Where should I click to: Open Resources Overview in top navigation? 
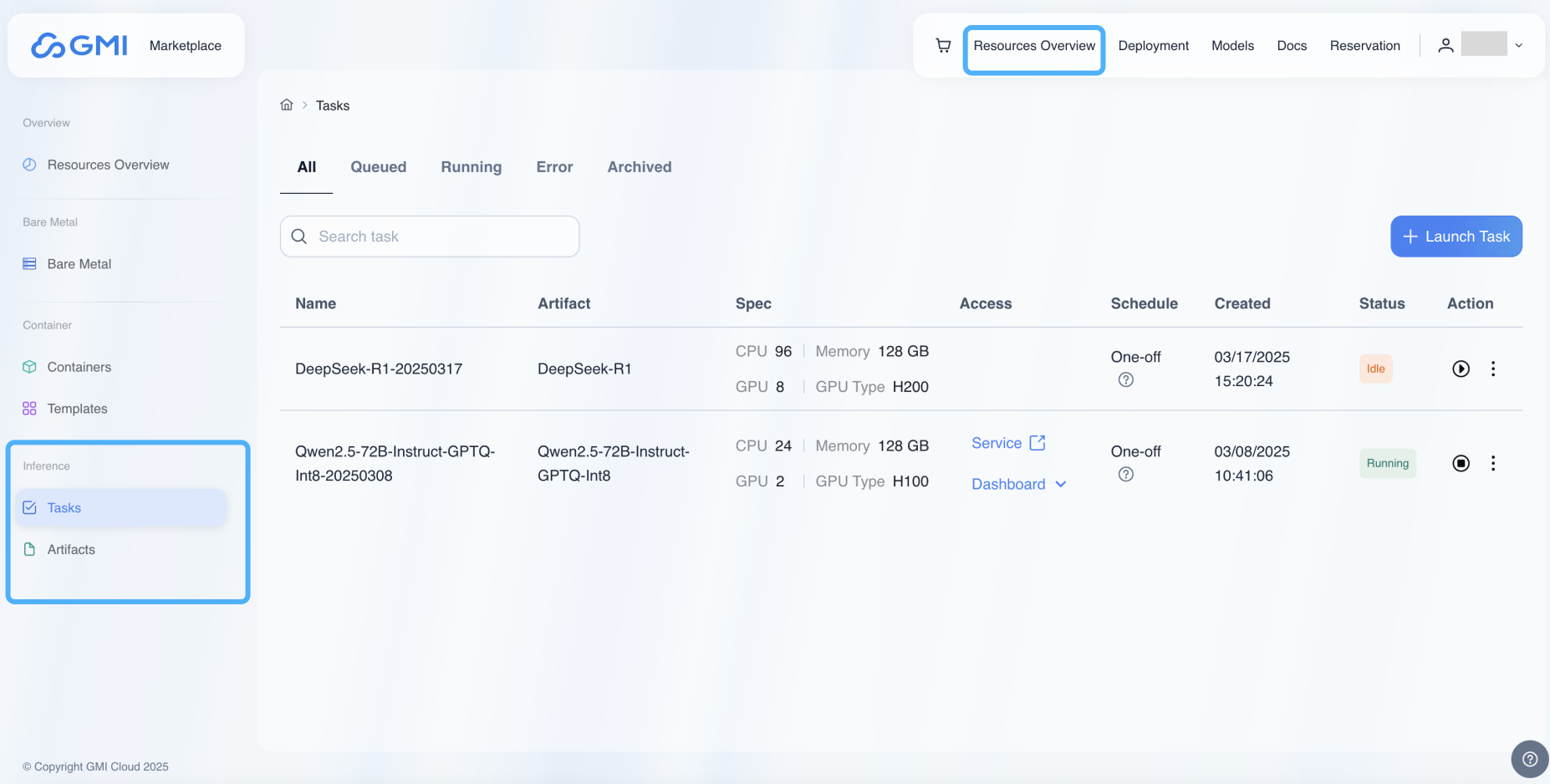tap(1034, 46)
